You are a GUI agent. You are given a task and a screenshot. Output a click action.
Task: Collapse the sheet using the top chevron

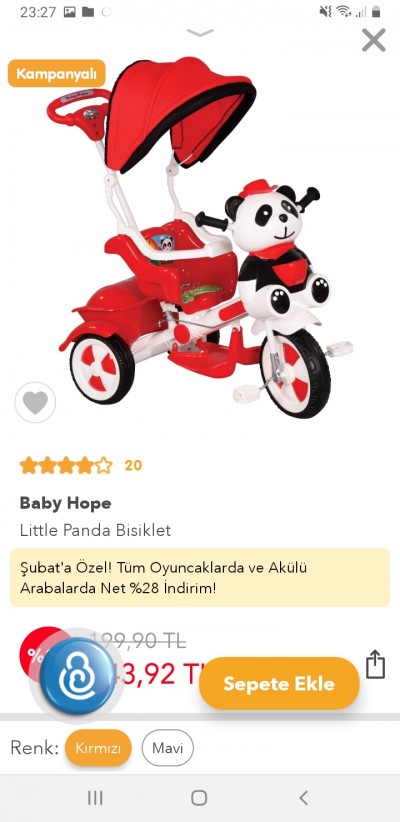pos(200,33)
